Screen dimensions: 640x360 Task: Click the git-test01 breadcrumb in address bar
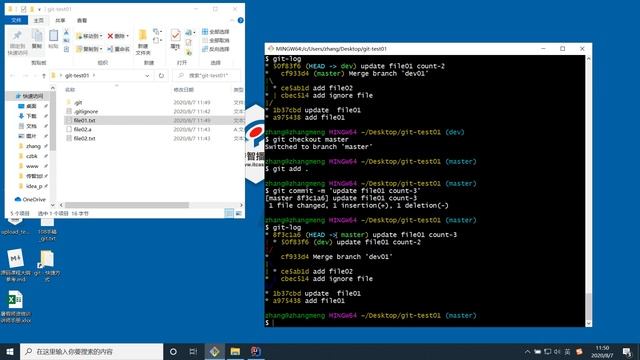click(x=77, y=76)
